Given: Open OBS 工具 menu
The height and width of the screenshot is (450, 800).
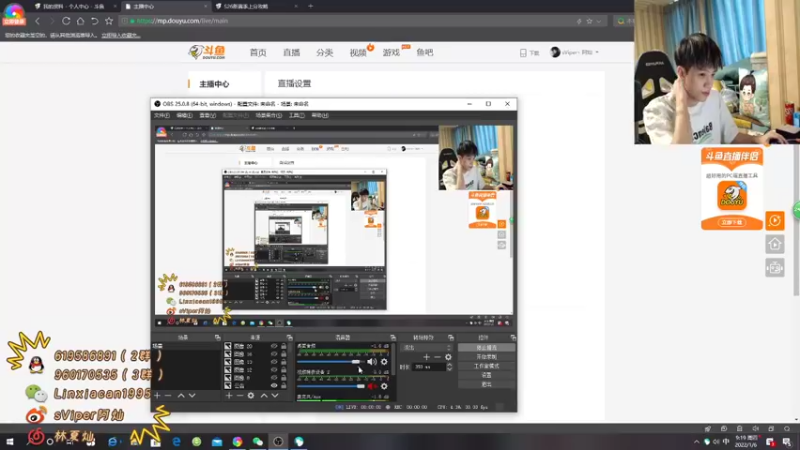Looking at the screenshot, I should tap(296, 115).
